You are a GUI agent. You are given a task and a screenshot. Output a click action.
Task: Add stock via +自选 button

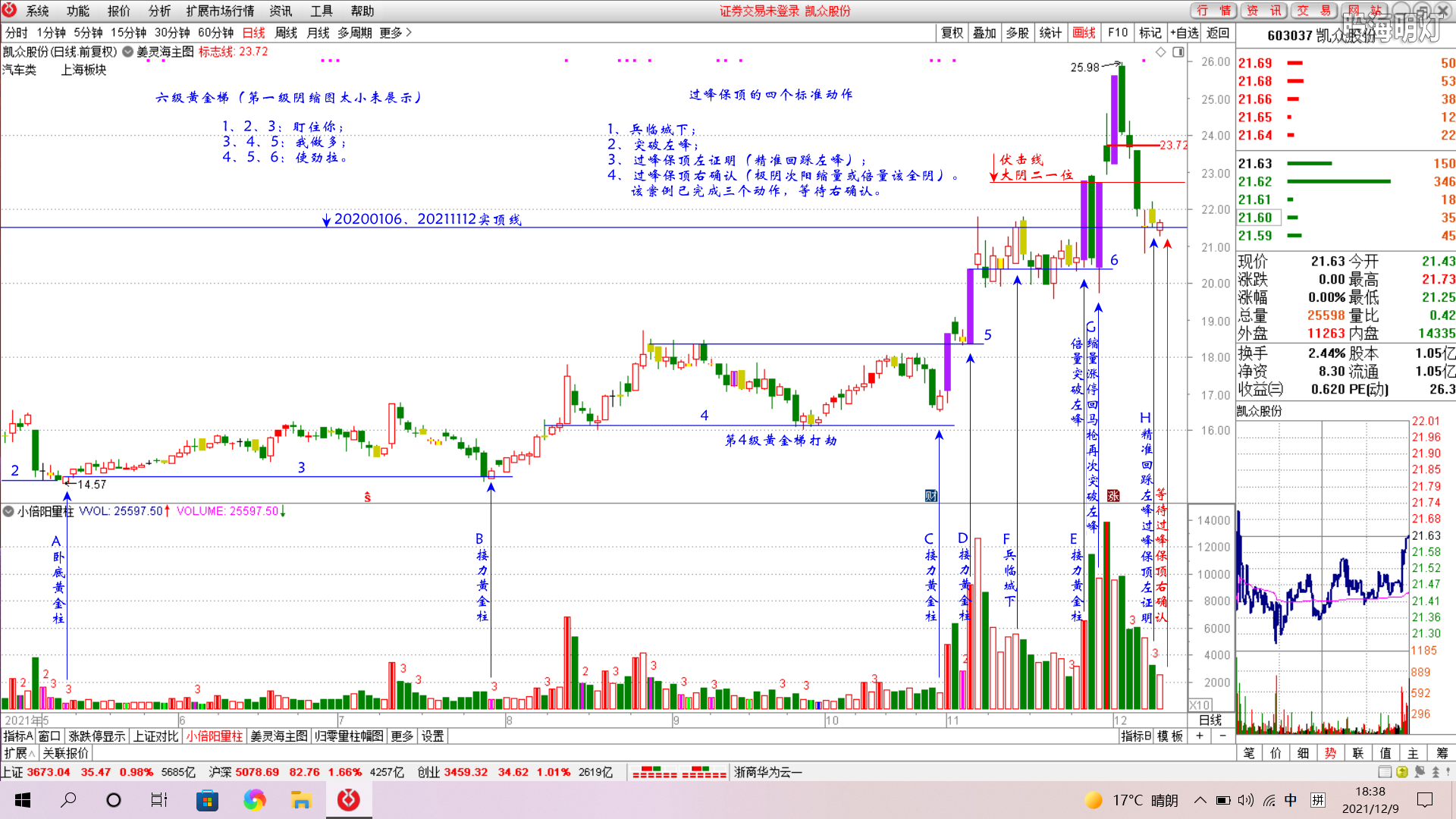[x=1185, y=33]
